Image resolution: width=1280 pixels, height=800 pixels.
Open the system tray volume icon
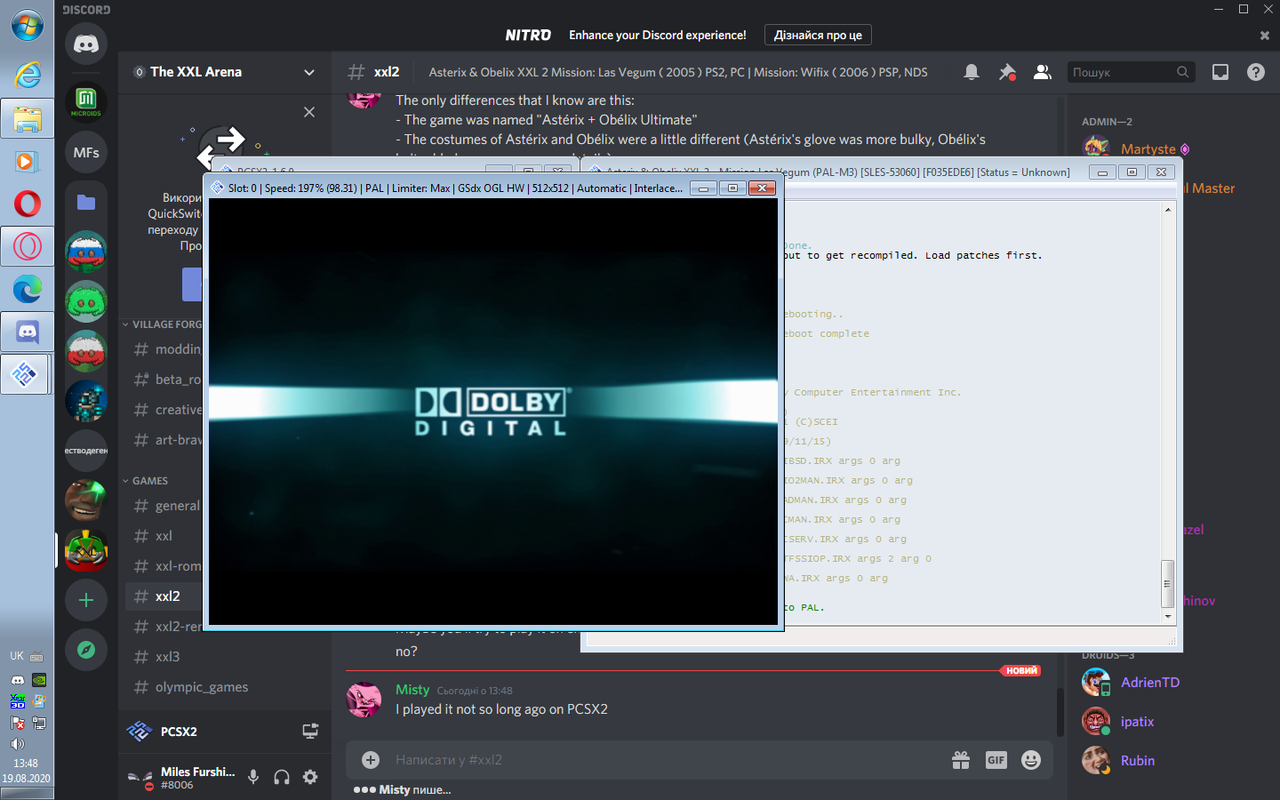point(17,744)
